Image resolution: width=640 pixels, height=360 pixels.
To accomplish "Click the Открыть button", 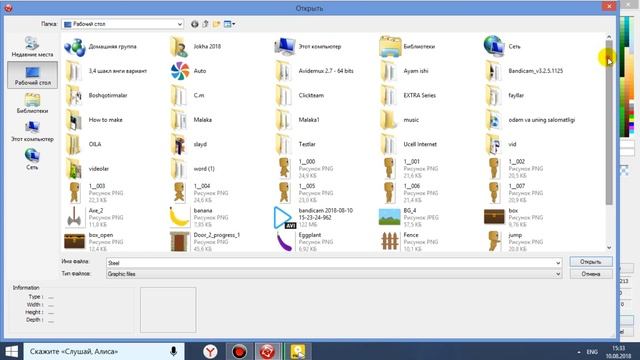I will [x=591, y=262].
